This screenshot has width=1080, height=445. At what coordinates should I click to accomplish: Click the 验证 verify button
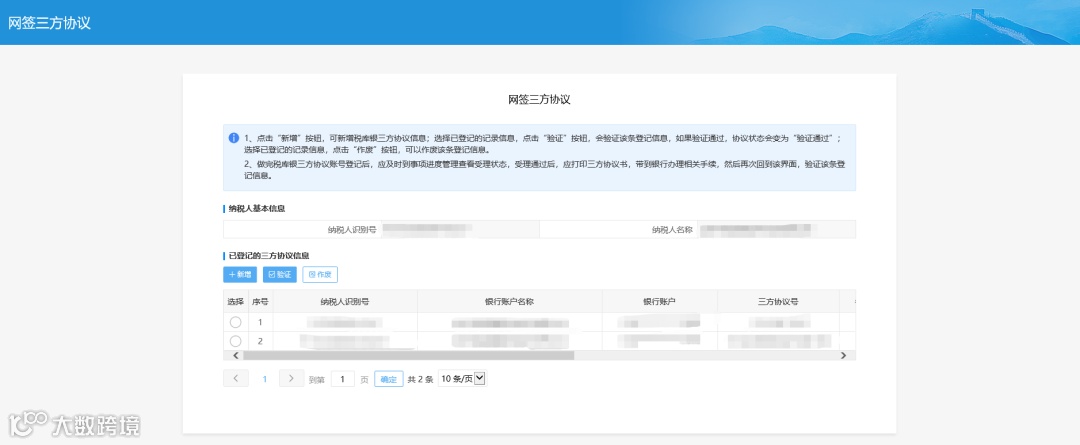[x=280, y=274]
